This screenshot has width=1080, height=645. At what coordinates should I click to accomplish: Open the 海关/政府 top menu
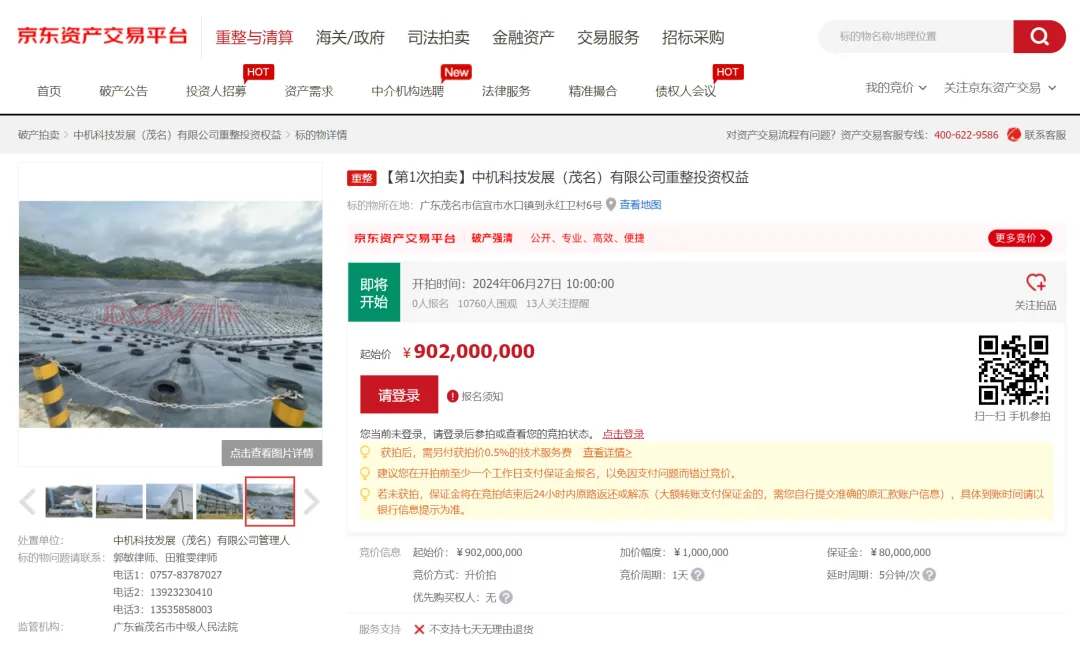[x=350, y=37]
